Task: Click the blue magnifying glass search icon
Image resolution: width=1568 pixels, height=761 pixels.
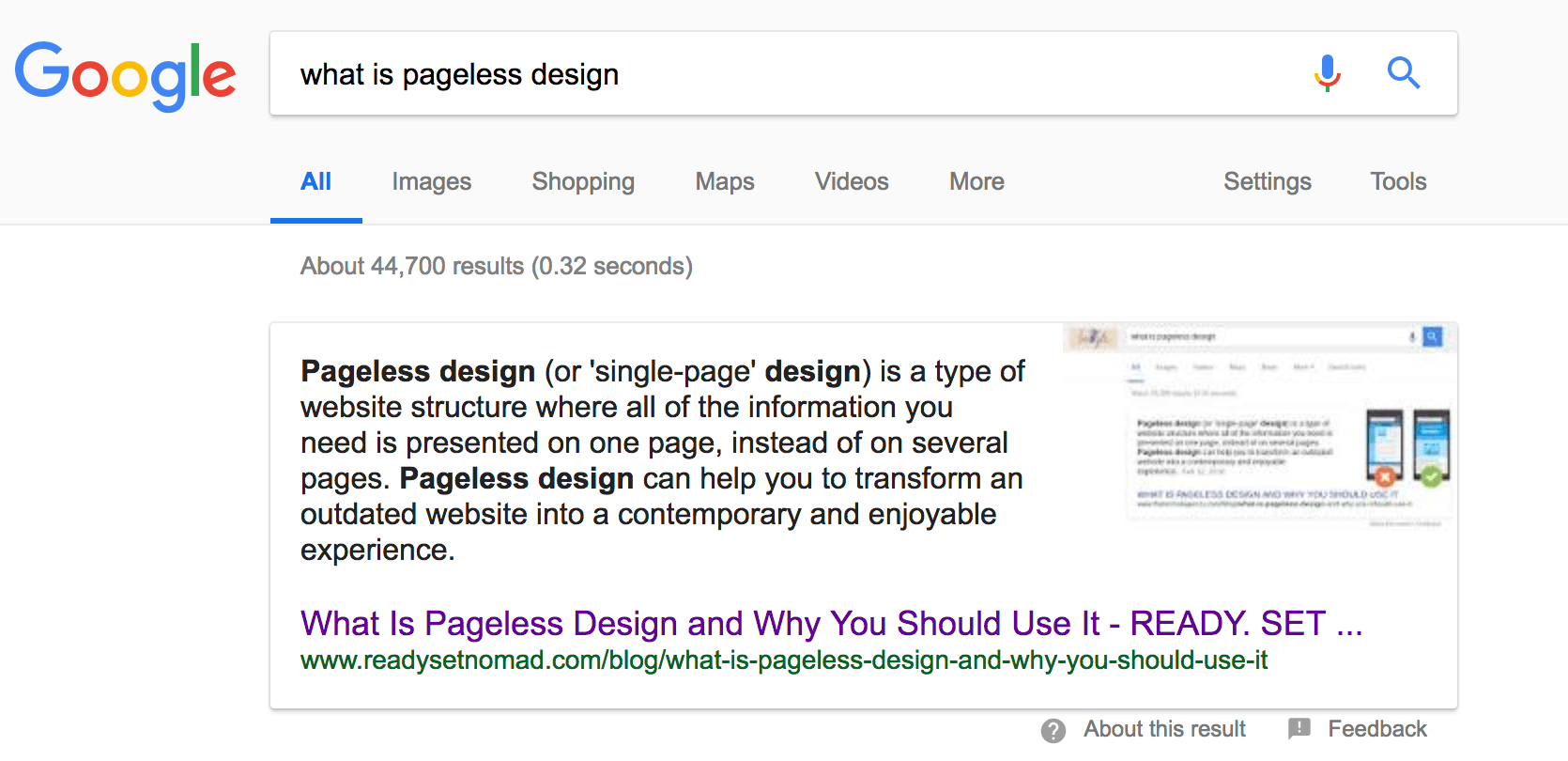Action: [x=1403, y=72]
